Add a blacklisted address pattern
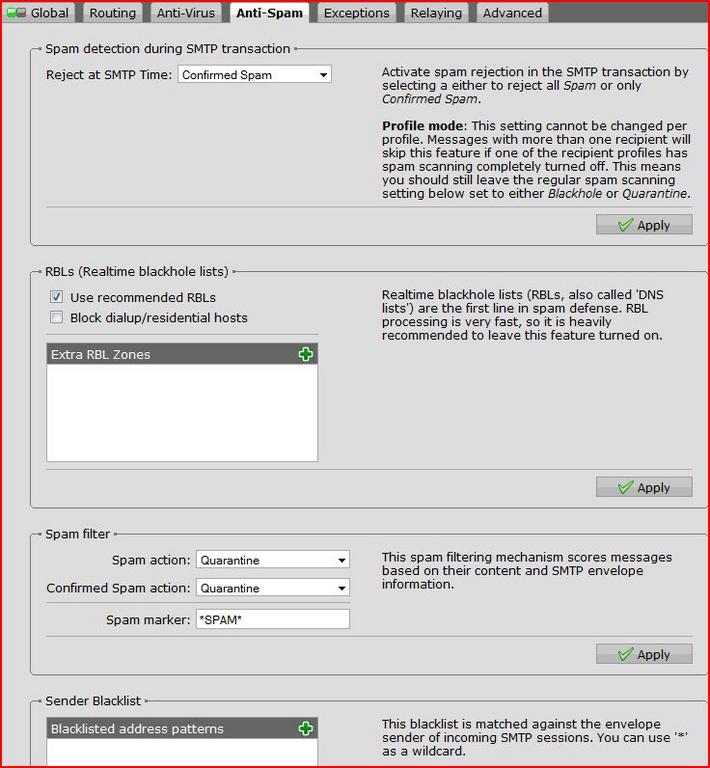The width and height of the screenshot is (710, 768). (x=306, y=728)
